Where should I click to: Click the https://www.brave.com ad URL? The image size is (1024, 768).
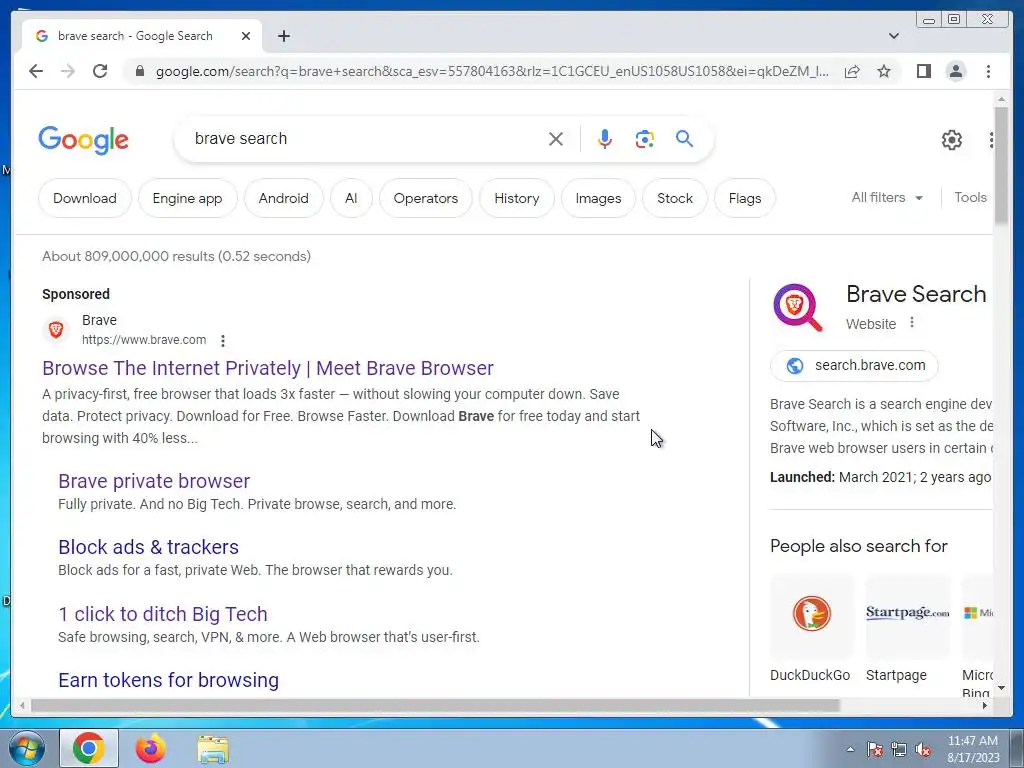click(x=144, y=340)
